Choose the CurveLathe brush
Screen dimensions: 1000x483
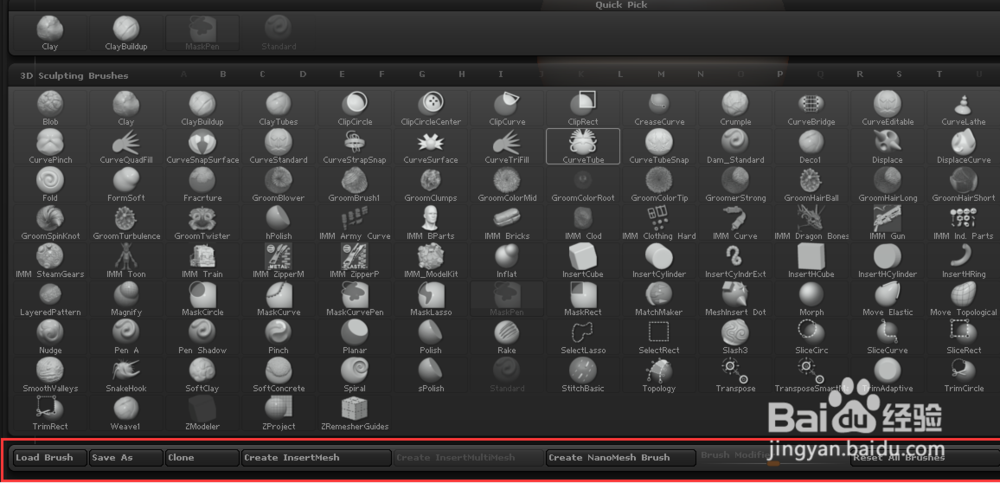tap(963, 108)
